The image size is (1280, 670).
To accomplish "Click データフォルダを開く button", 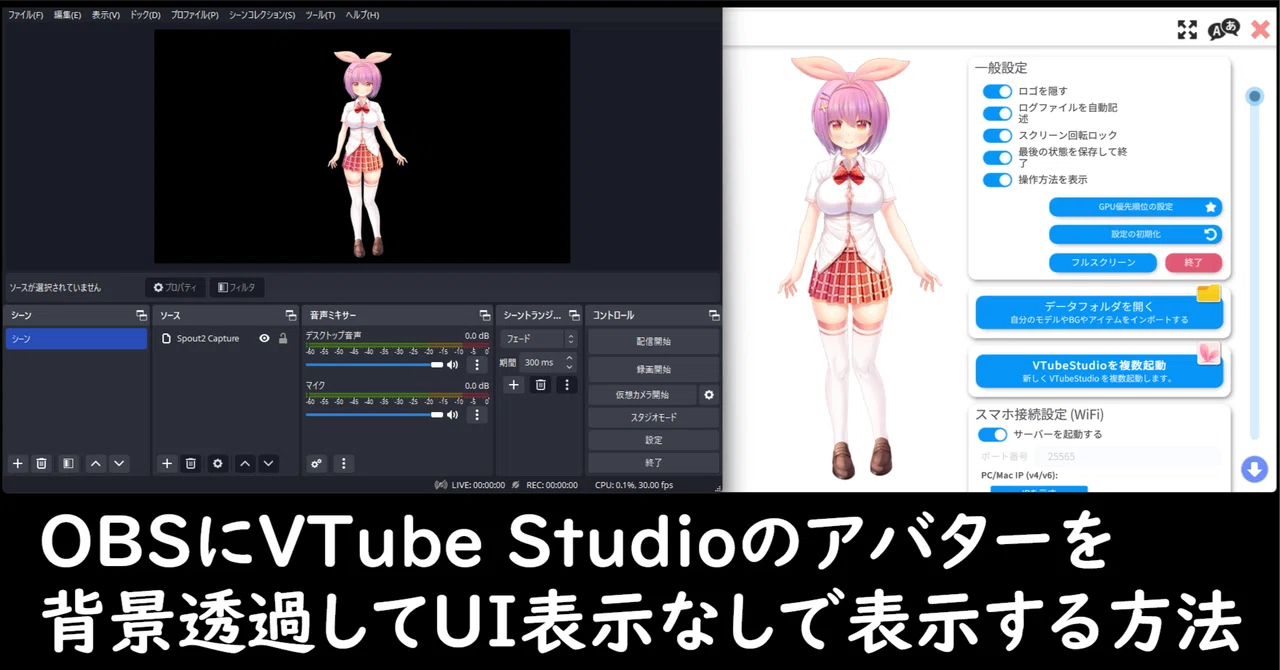I will 1099,312.
